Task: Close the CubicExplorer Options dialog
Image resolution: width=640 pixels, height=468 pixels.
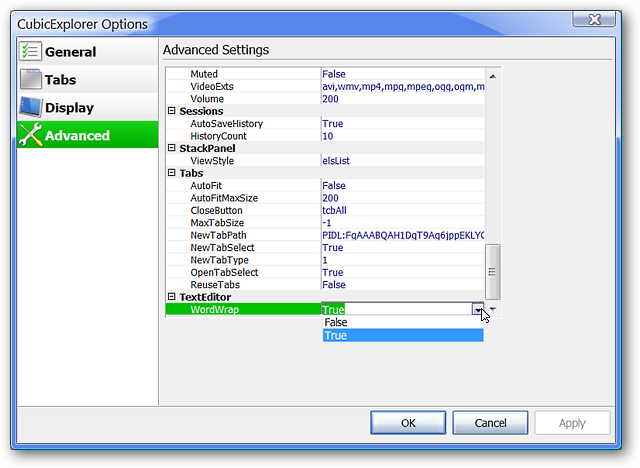Action: tap(594, 19)
